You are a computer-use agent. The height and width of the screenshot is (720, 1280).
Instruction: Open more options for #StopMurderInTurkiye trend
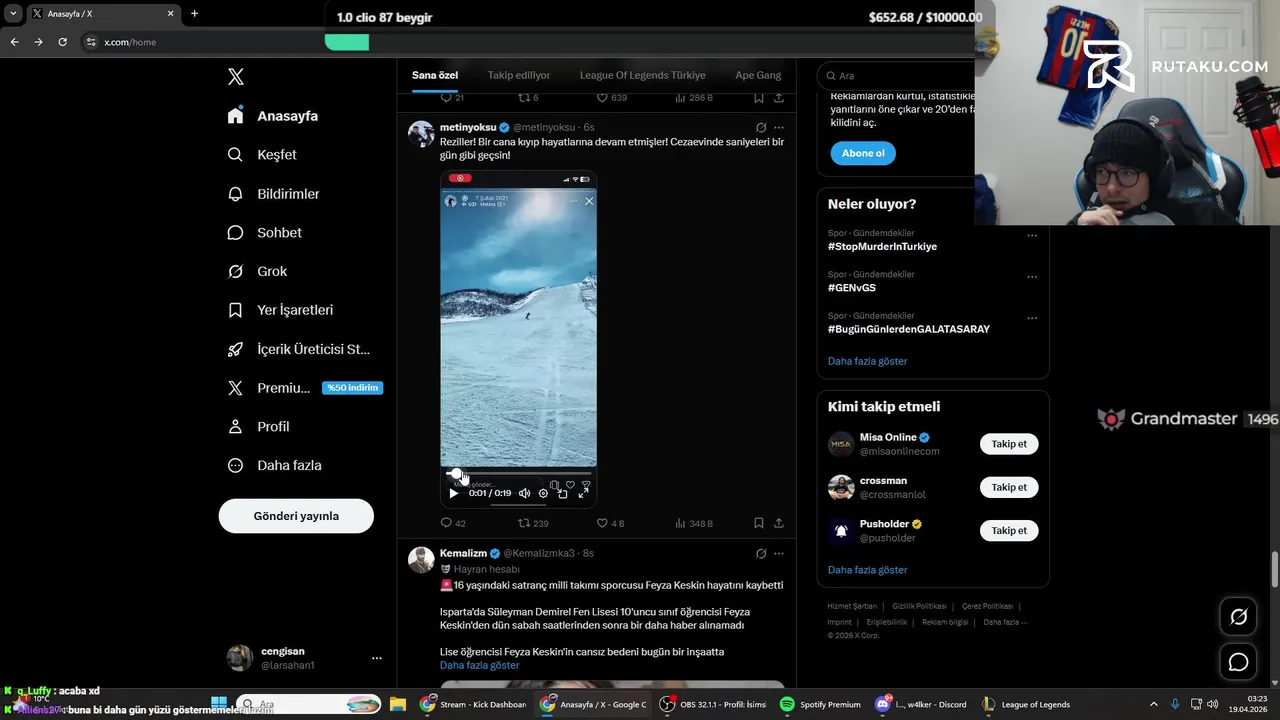click(1032, 236)
